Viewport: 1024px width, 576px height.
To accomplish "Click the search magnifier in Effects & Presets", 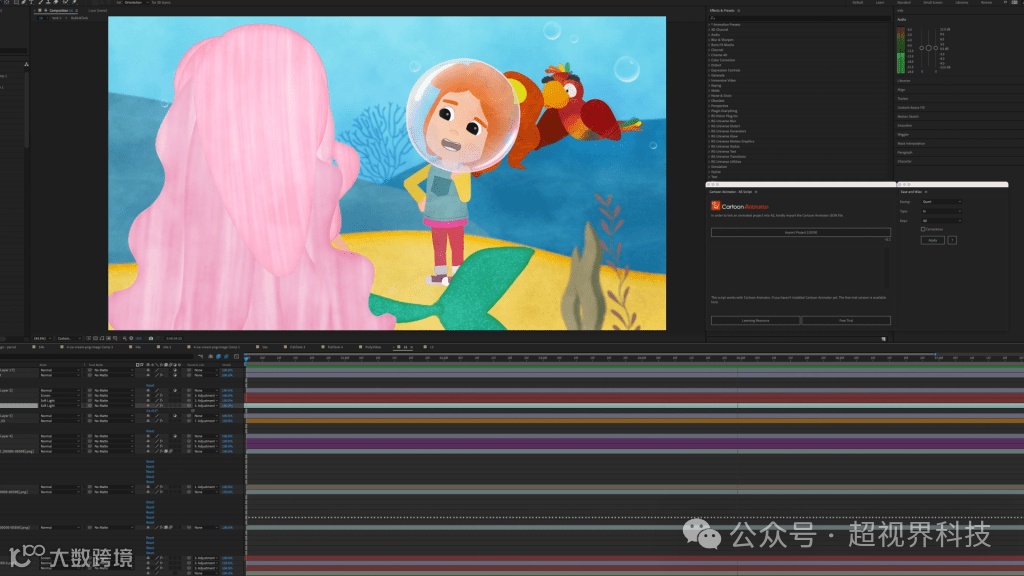I will point(712,18).
